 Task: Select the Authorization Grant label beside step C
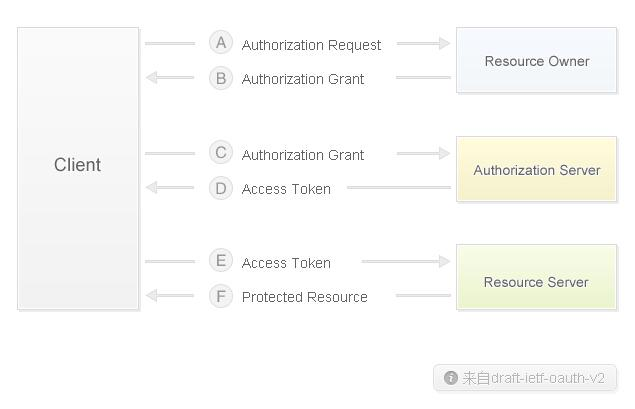(x=303, y=155)
